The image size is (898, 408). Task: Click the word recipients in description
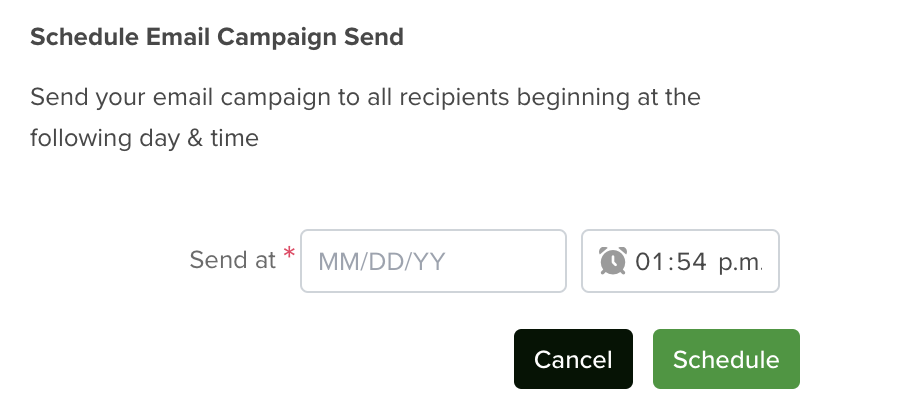click(x=454, y=97)
